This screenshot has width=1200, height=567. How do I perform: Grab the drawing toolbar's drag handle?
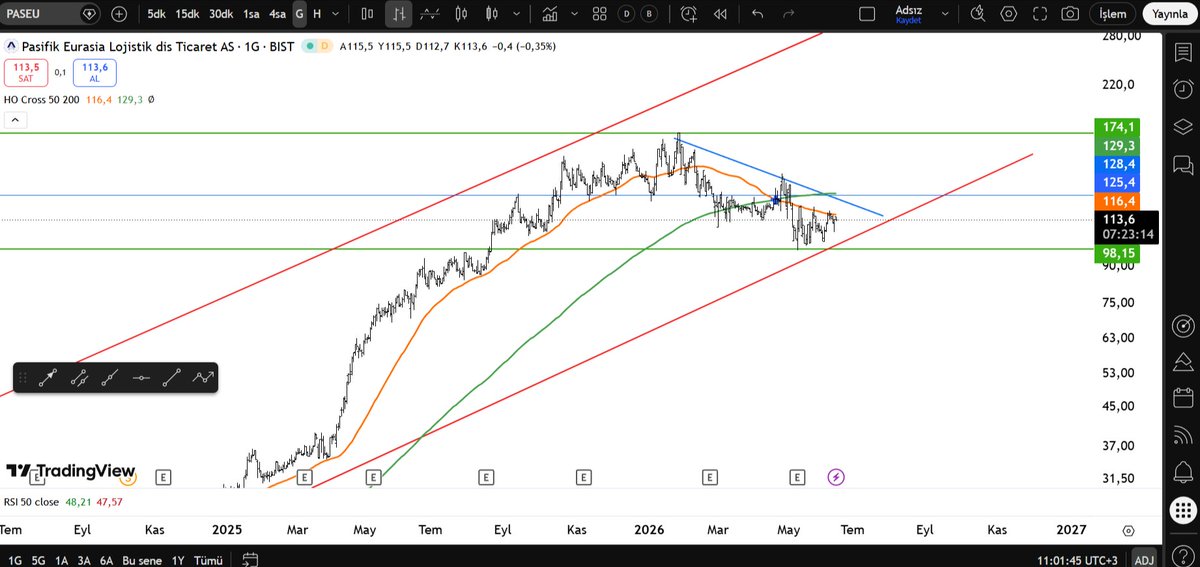coord(23,378)
